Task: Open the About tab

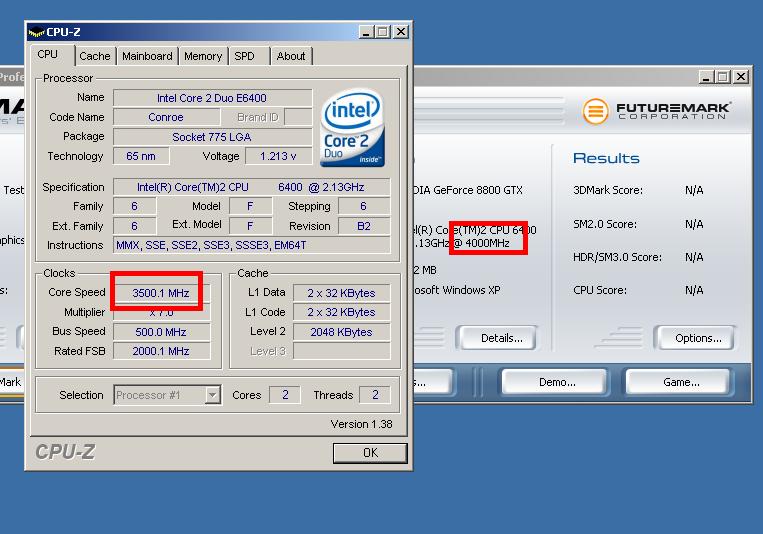Action: pyautogui.click(x=291, y=56)
